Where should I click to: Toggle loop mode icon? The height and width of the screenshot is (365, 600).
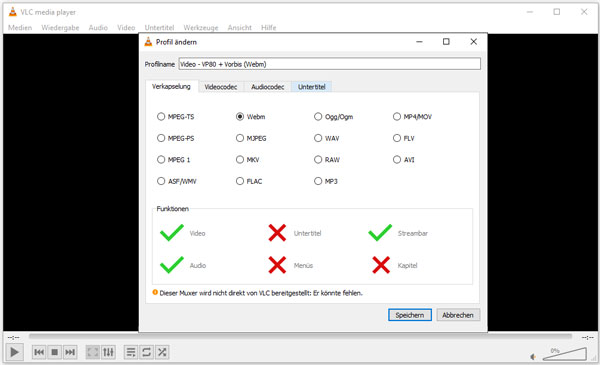[147, 352]
